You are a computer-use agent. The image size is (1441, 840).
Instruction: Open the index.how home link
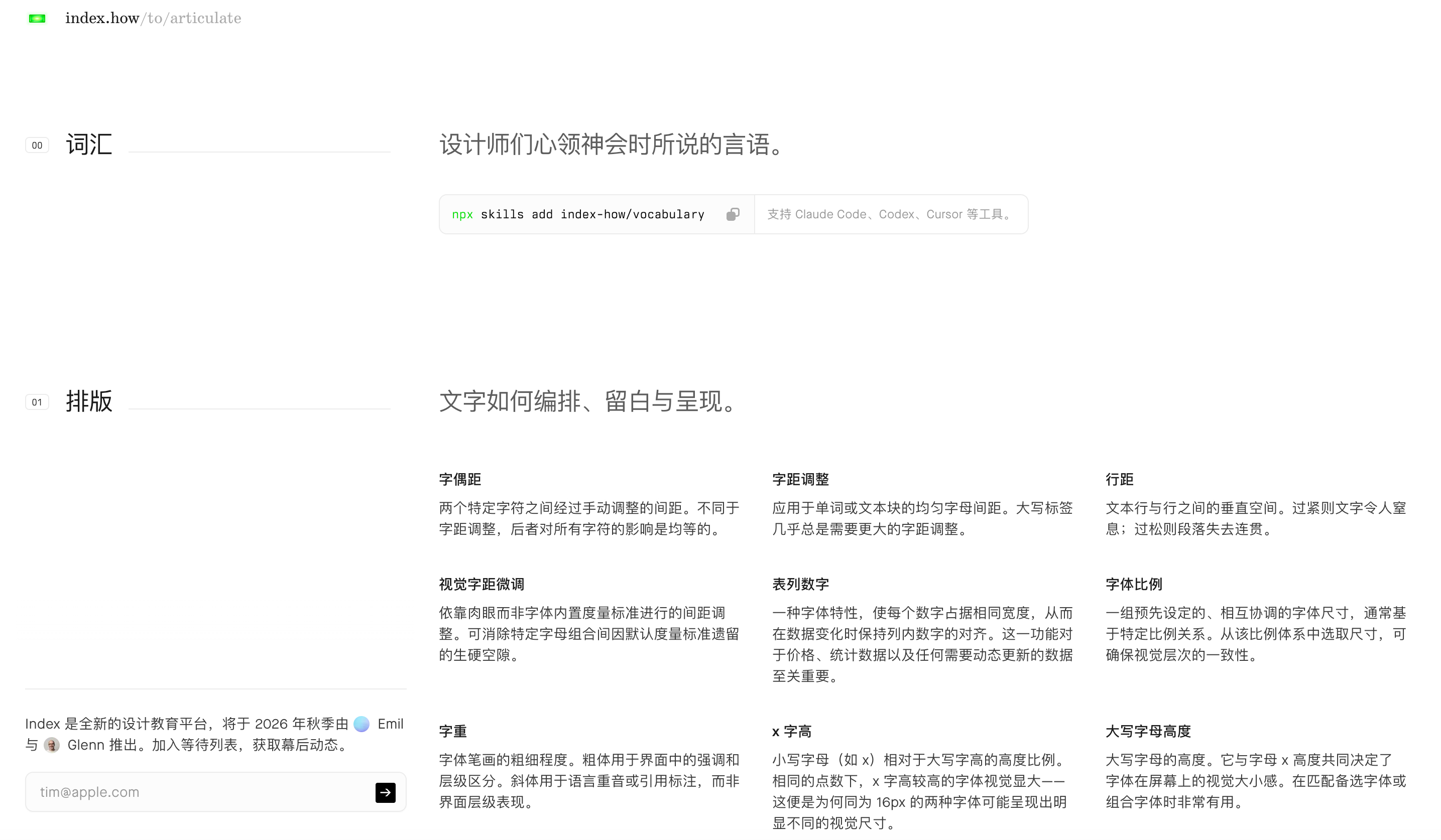pos(102,18)
